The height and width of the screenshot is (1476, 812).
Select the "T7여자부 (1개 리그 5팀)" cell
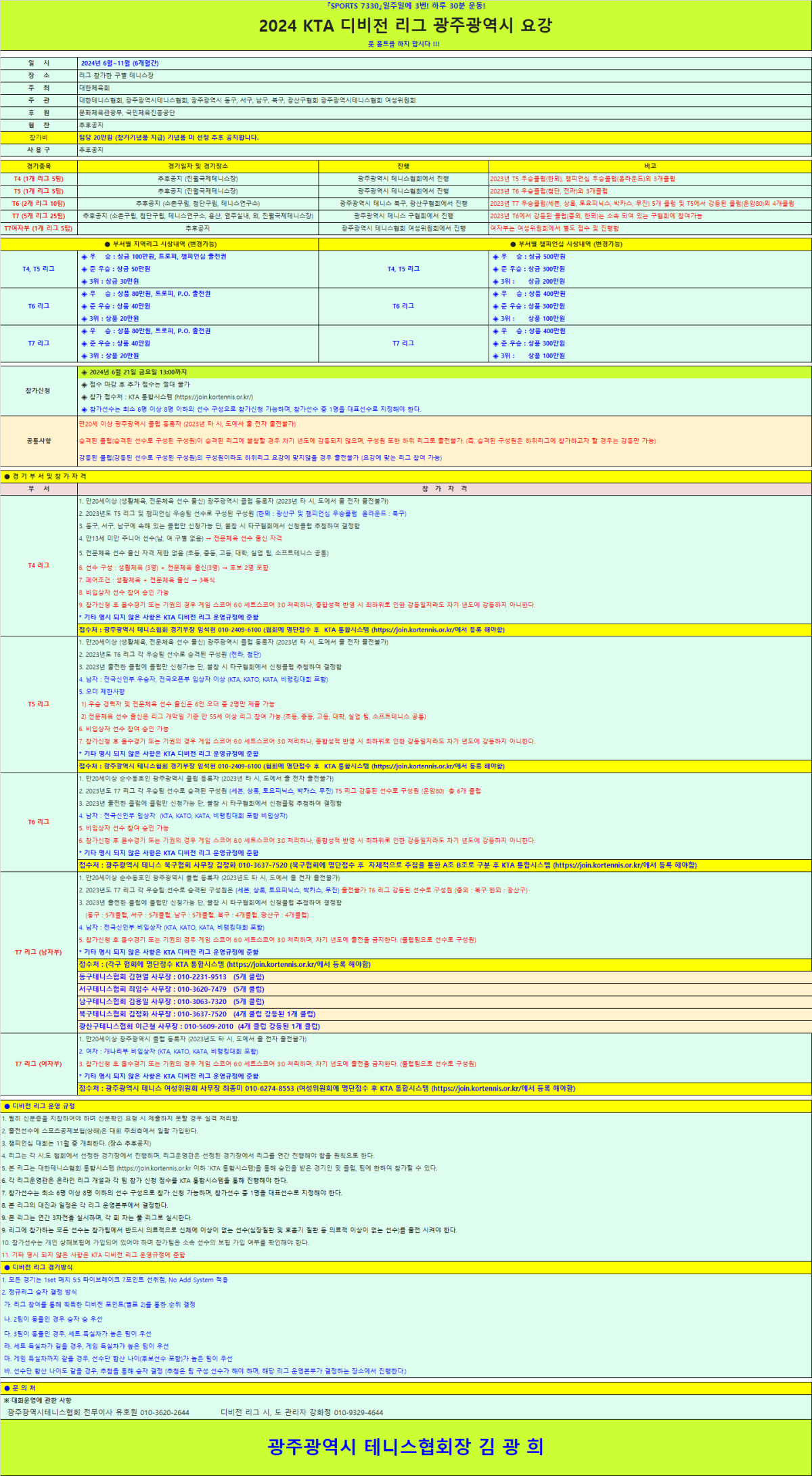[x=39, y=228]
